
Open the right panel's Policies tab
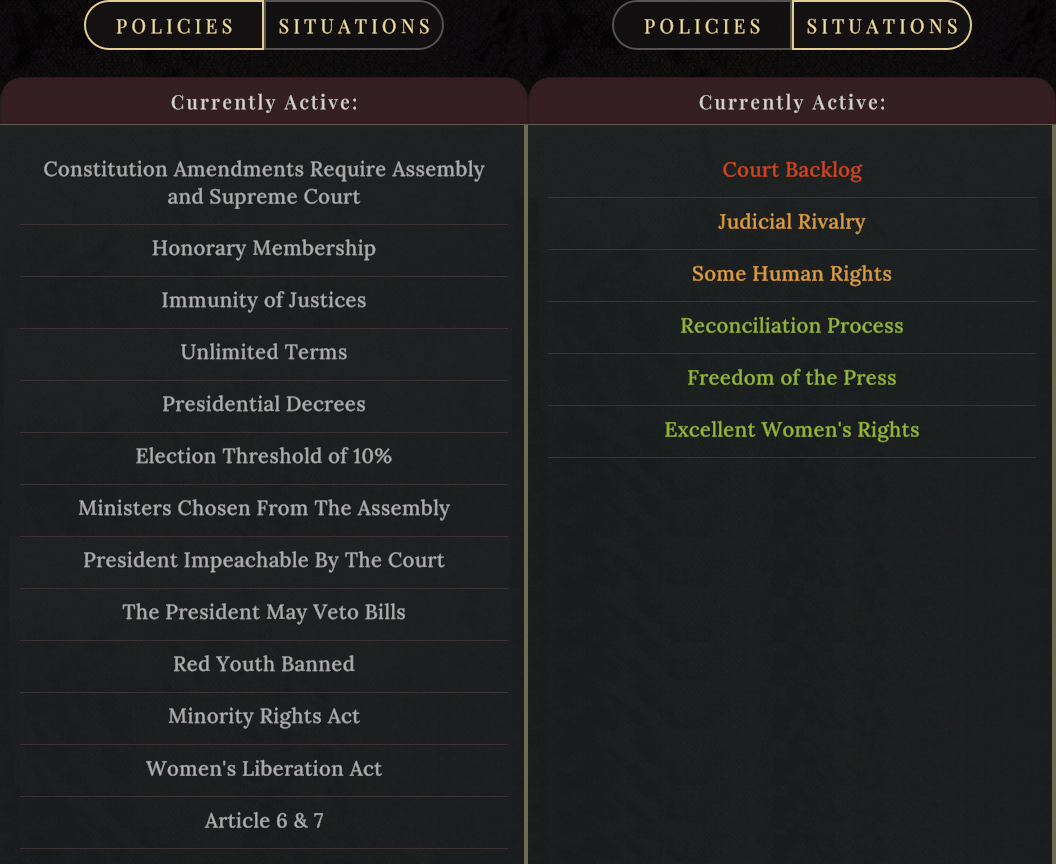[x=702, y=26]
